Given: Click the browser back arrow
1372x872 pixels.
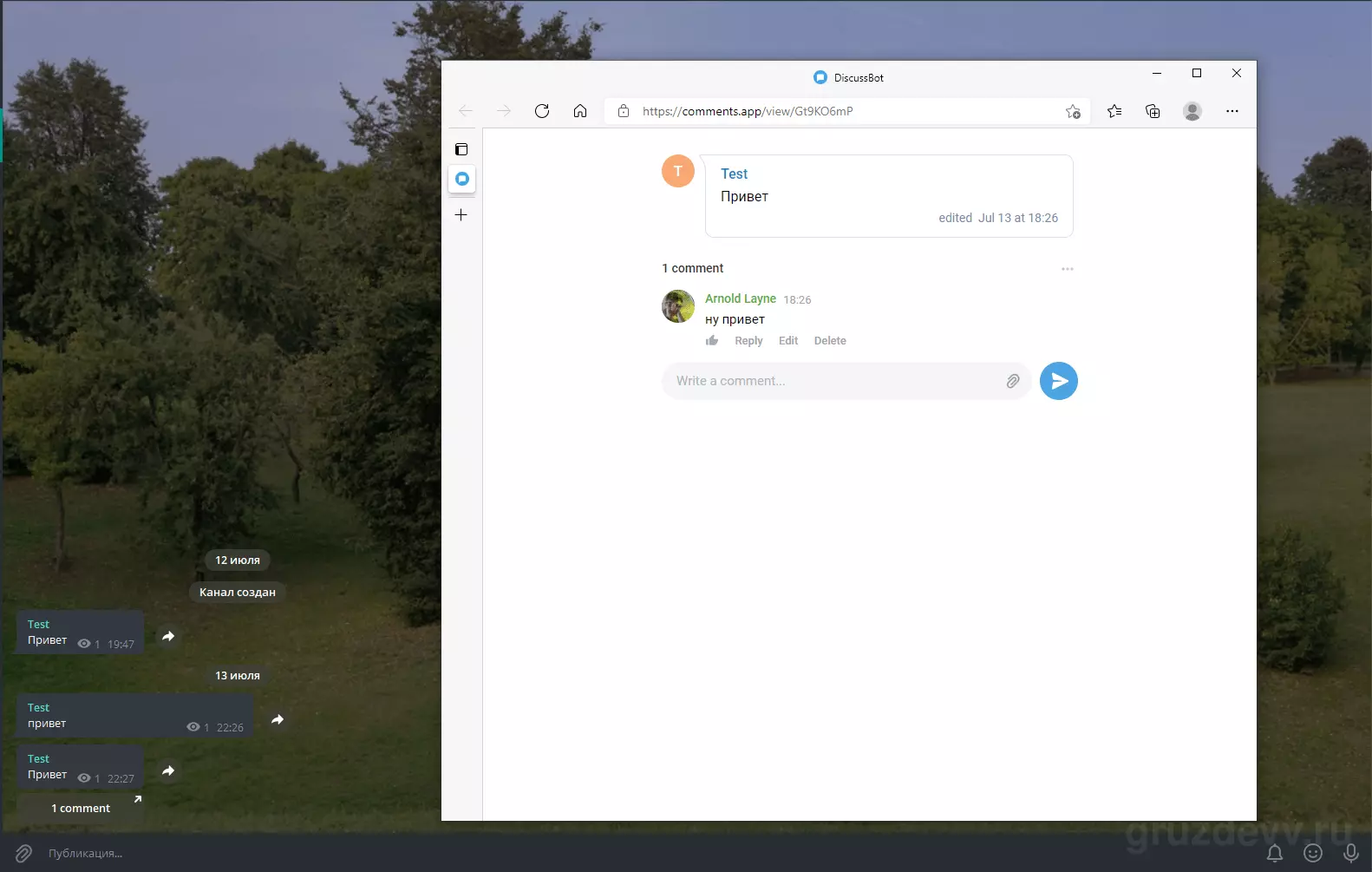Looking at the screenshot, I should point(466,111).
